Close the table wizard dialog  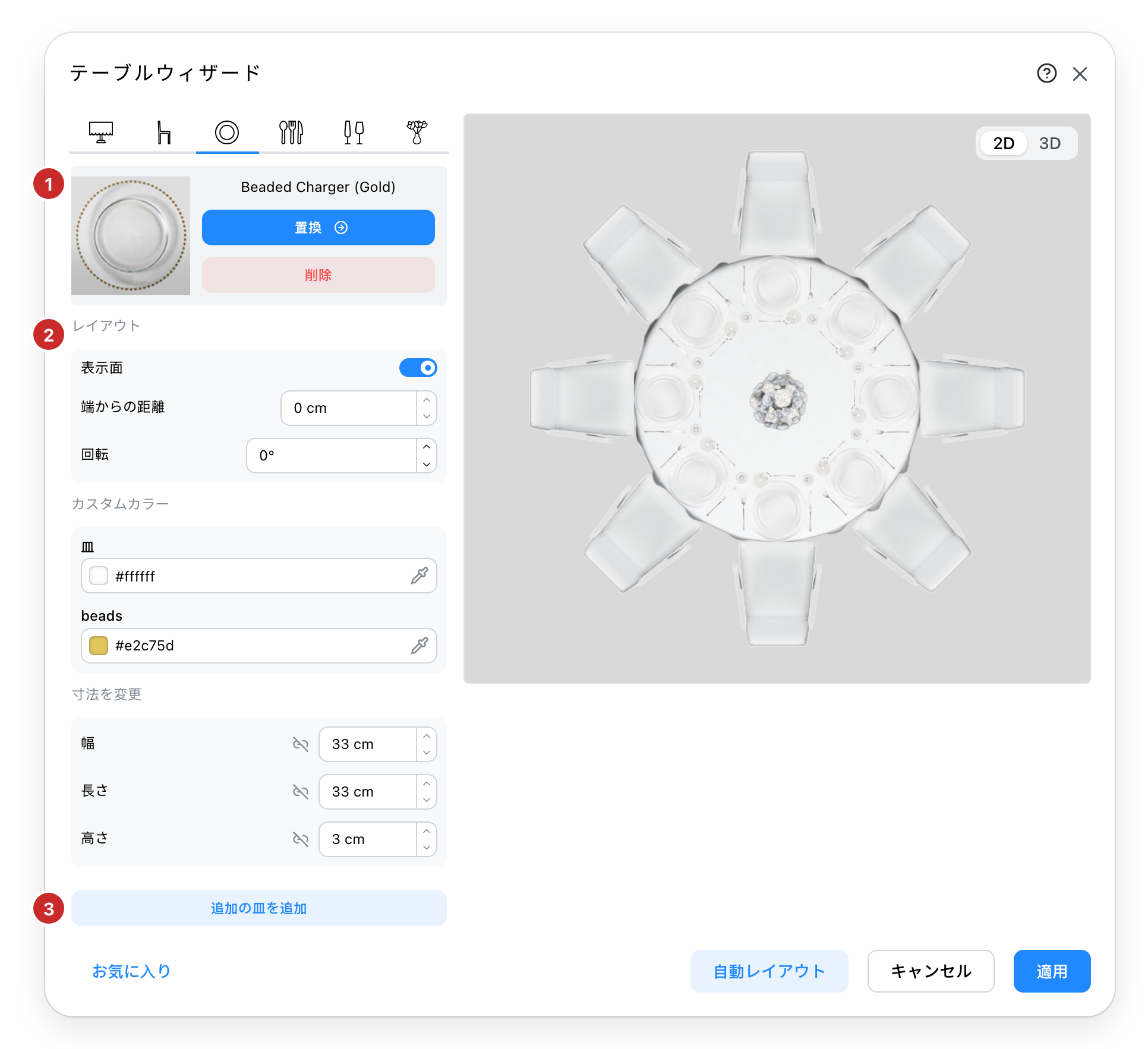1080,74
